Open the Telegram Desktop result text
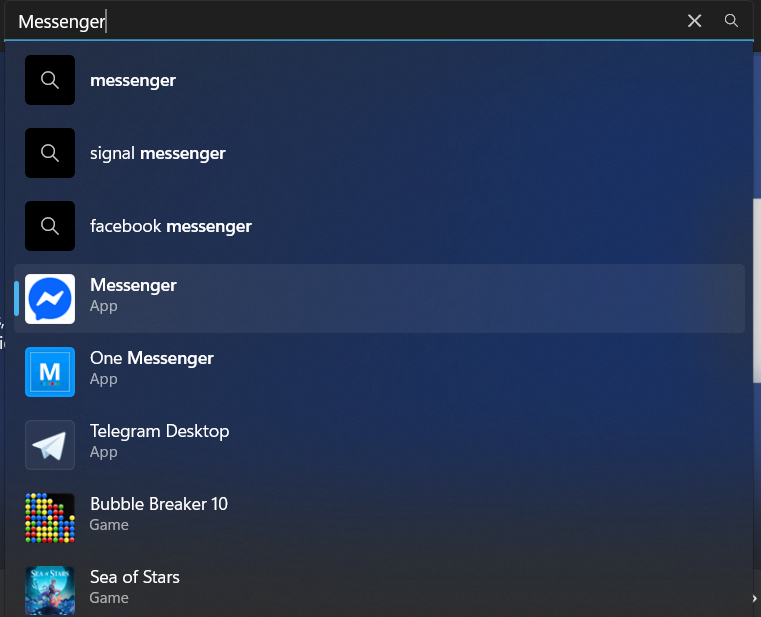761x617 pixels. pyautogui.click(x=160, y=431)
